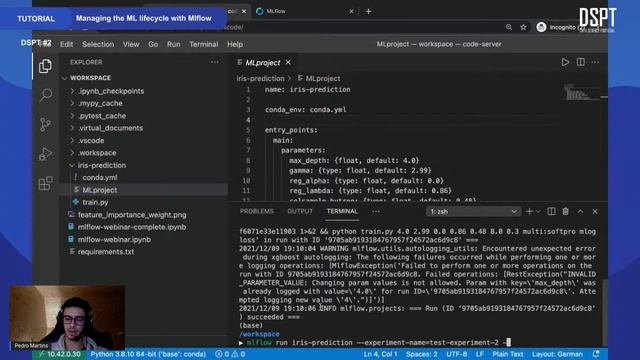
Task: Open editor More Actions menu
Action: tap(595, 62)
